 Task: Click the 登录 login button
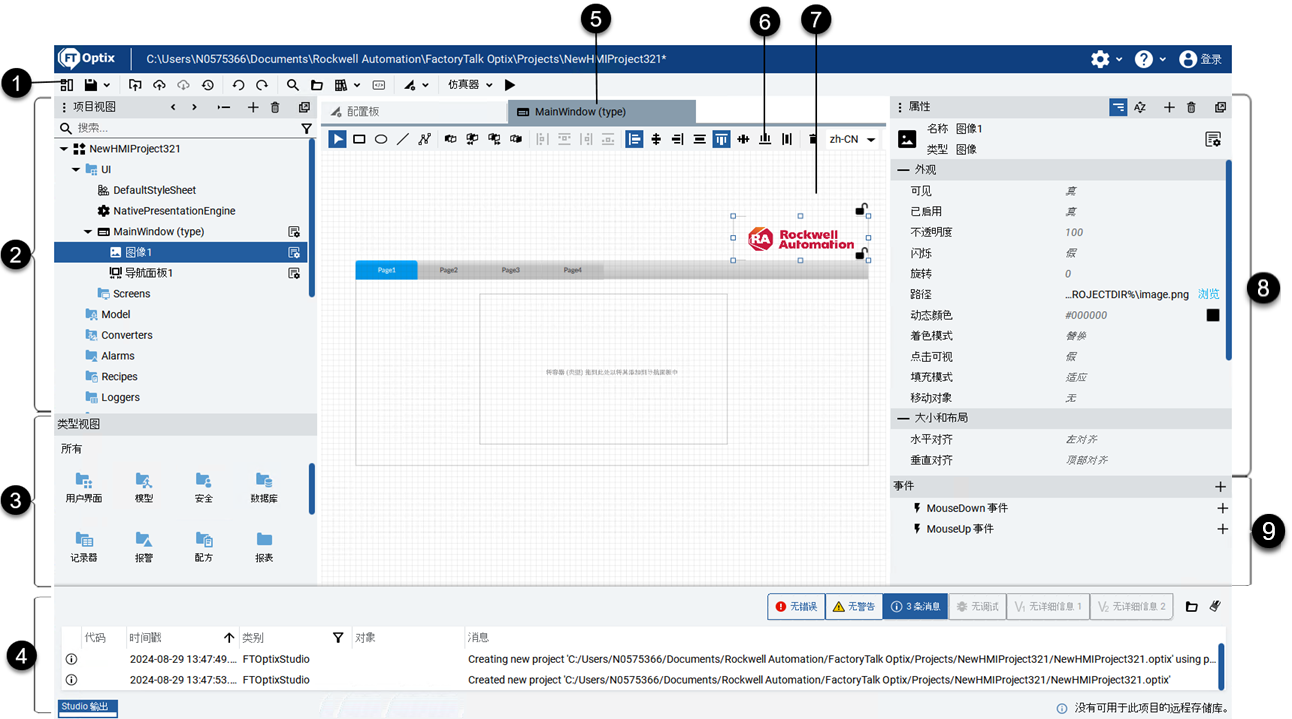pos(1201,60)
